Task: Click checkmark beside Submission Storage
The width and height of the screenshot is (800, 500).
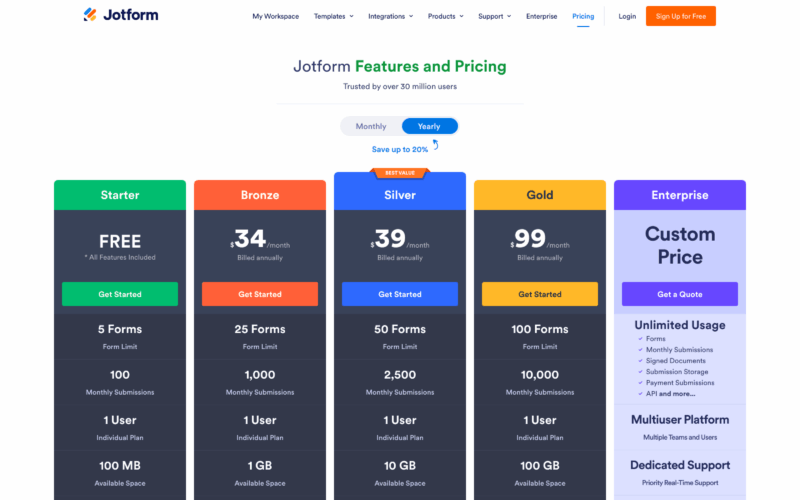Action: (640, 372)
